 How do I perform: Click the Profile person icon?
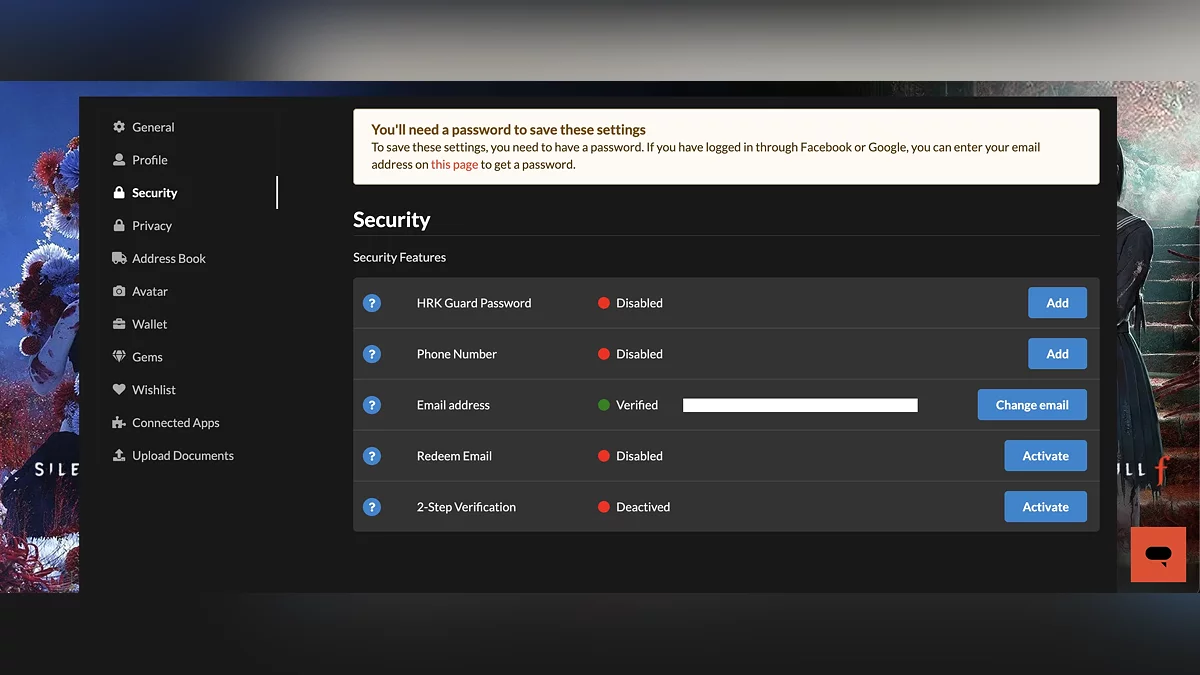click(119, 160)
